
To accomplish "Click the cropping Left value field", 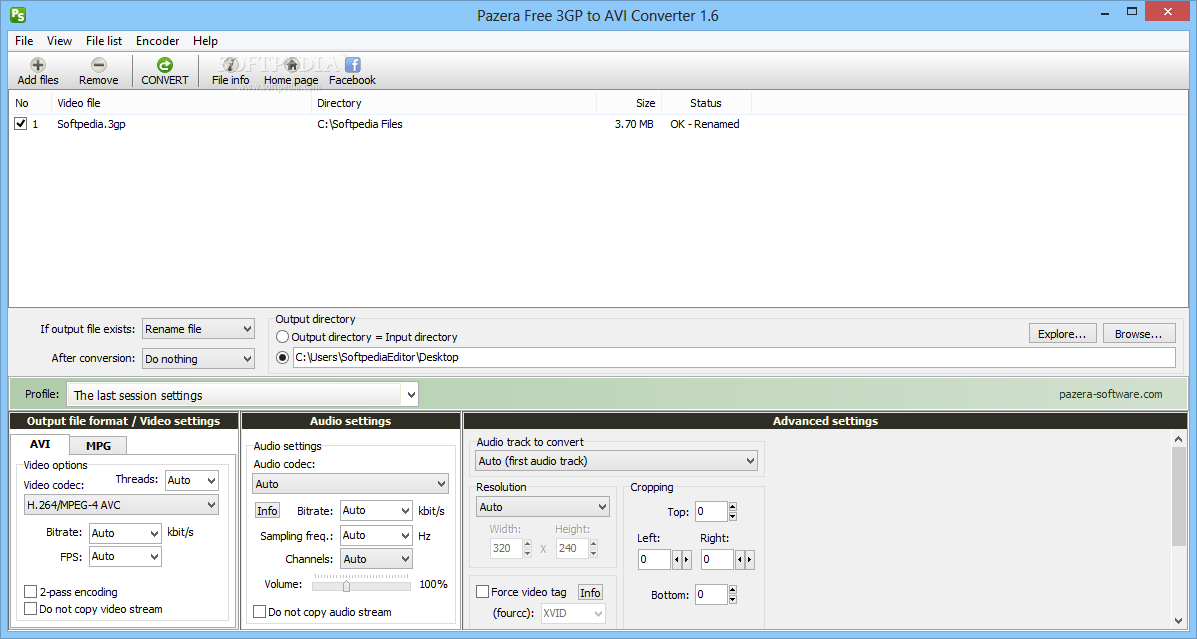I will [654, 560].
